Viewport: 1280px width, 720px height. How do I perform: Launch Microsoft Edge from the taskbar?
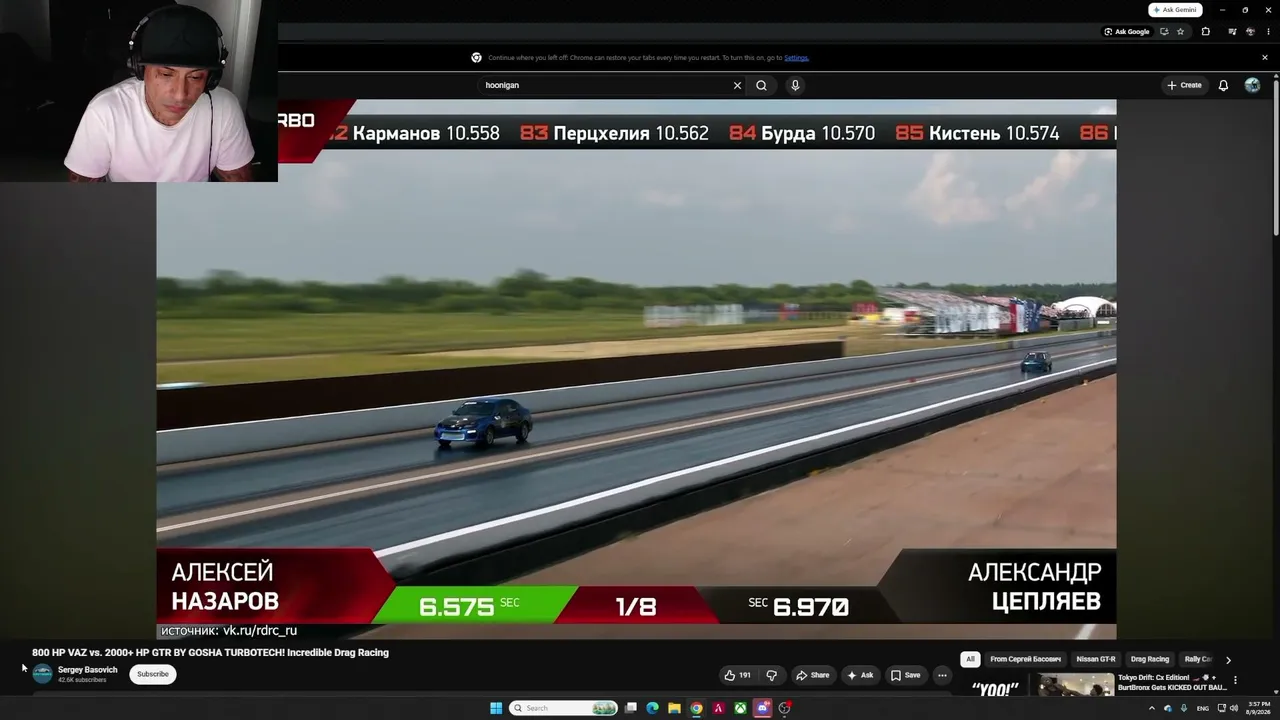(653, 708)
